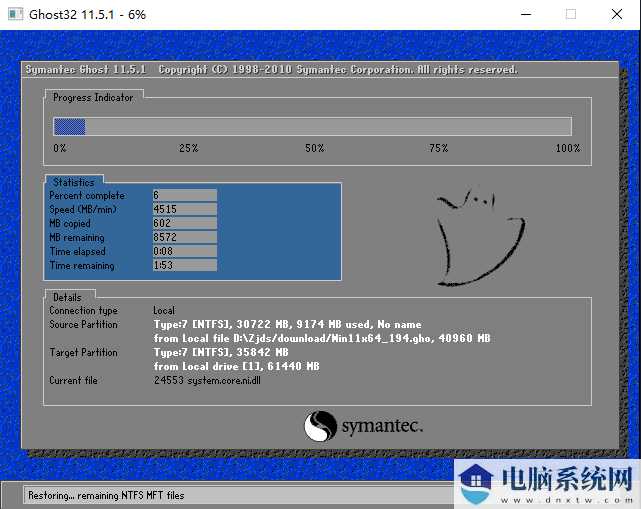The height and width of the screenshot is (509, 641).
Task: Click the 'Win11x64_194.gho' source file line
Action: coord(322,339)
